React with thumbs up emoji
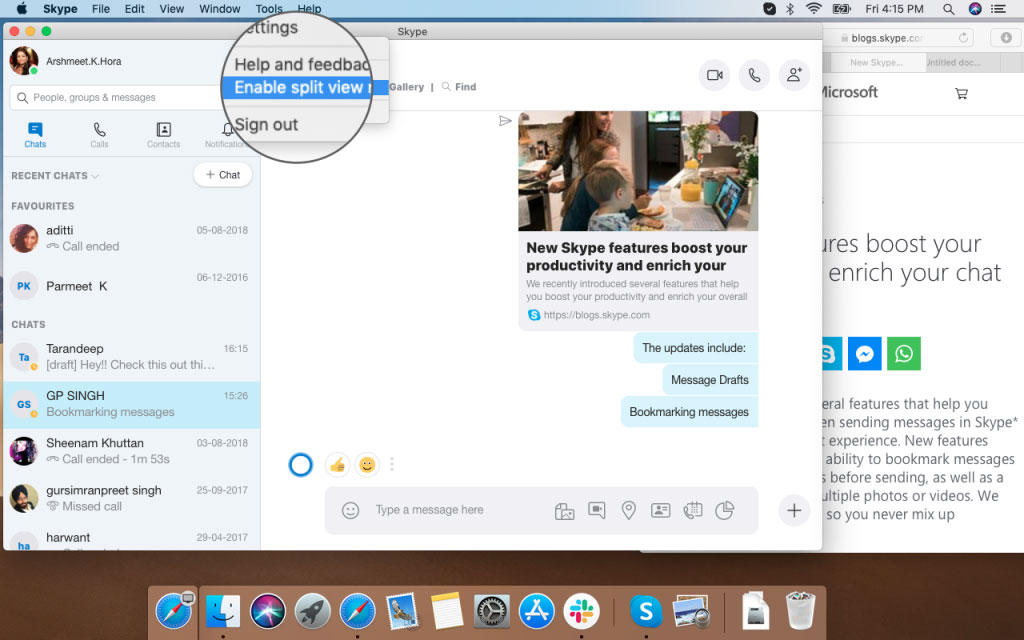The image size is (1024, 640). click(337, 465)
